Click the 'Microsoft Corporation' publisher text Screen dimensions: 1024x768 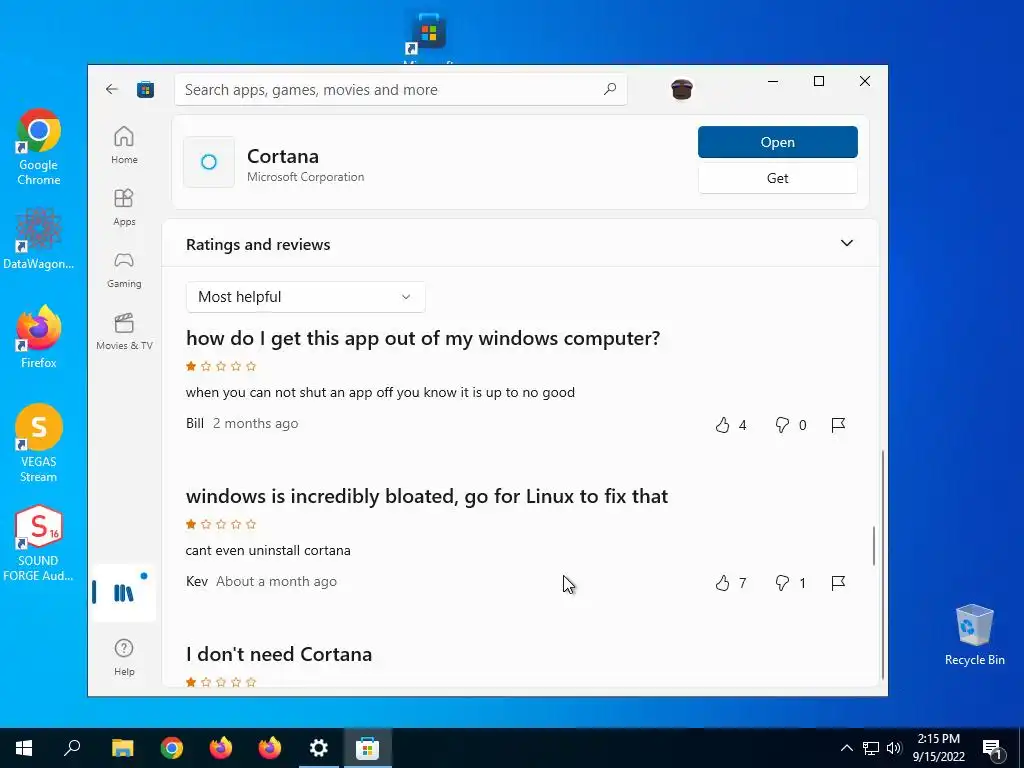coord(306,177)
